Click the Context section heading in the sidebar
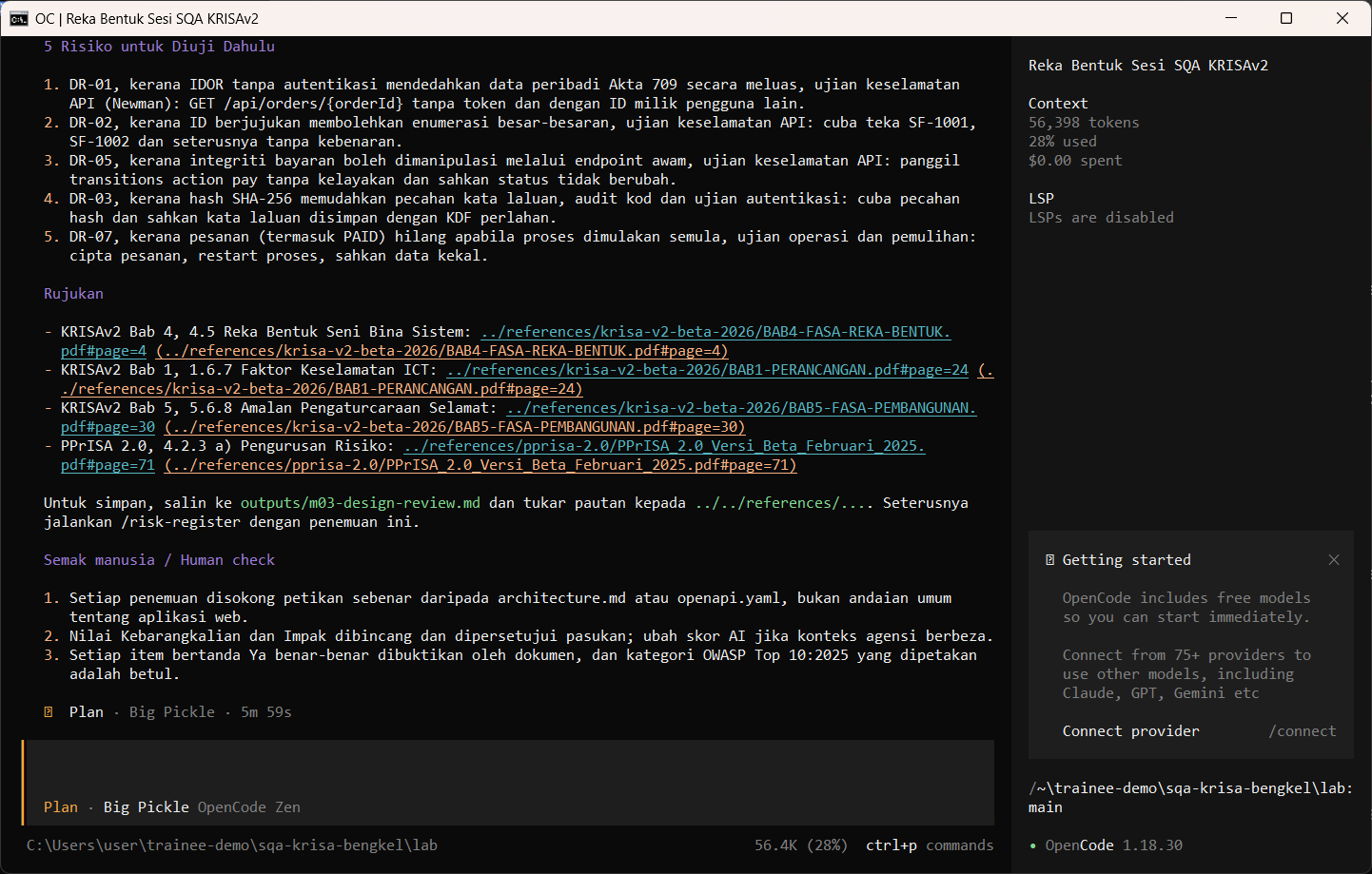Screen dimensions: 1372x874 (x=1058, y=104)
